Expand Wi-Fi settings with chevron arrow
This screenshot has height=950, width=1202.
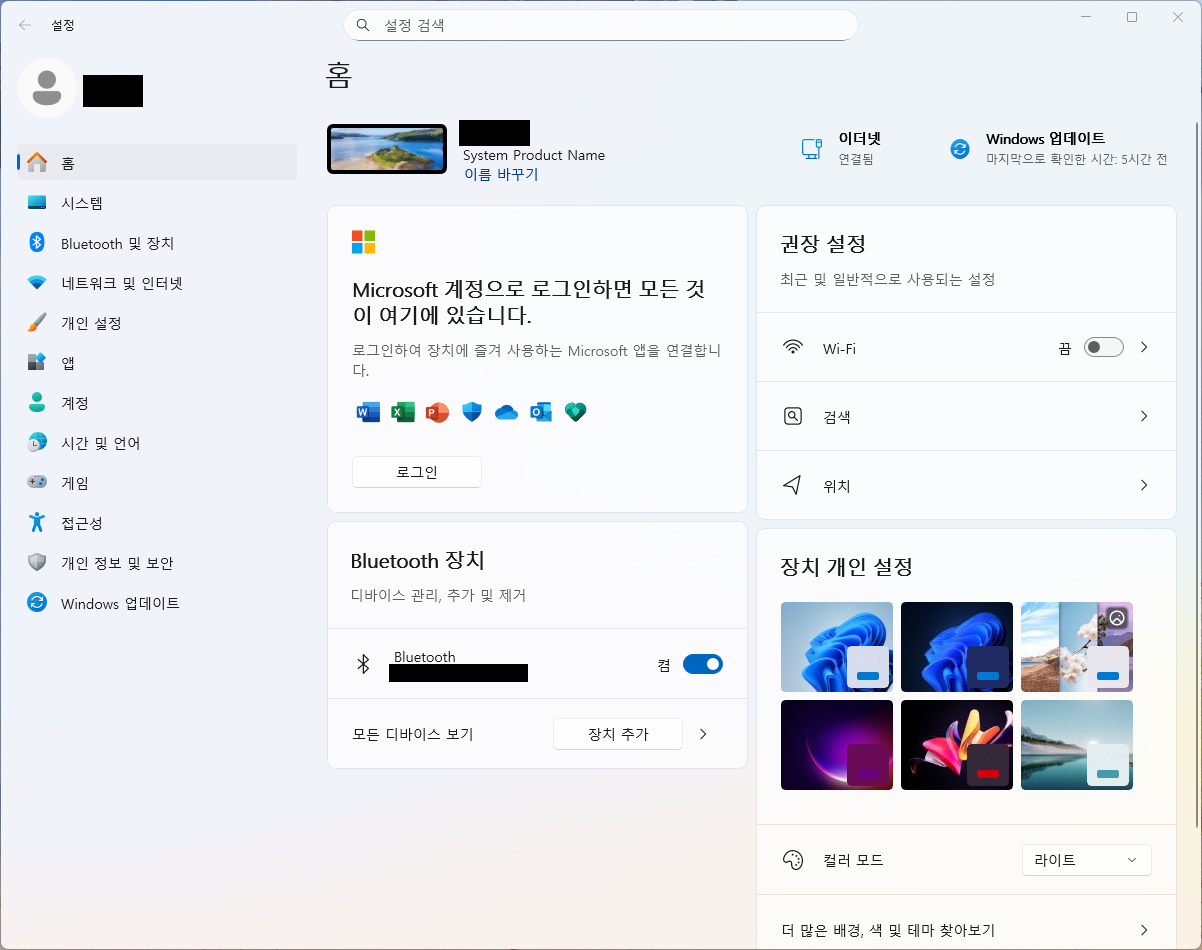pos(1144,347)
